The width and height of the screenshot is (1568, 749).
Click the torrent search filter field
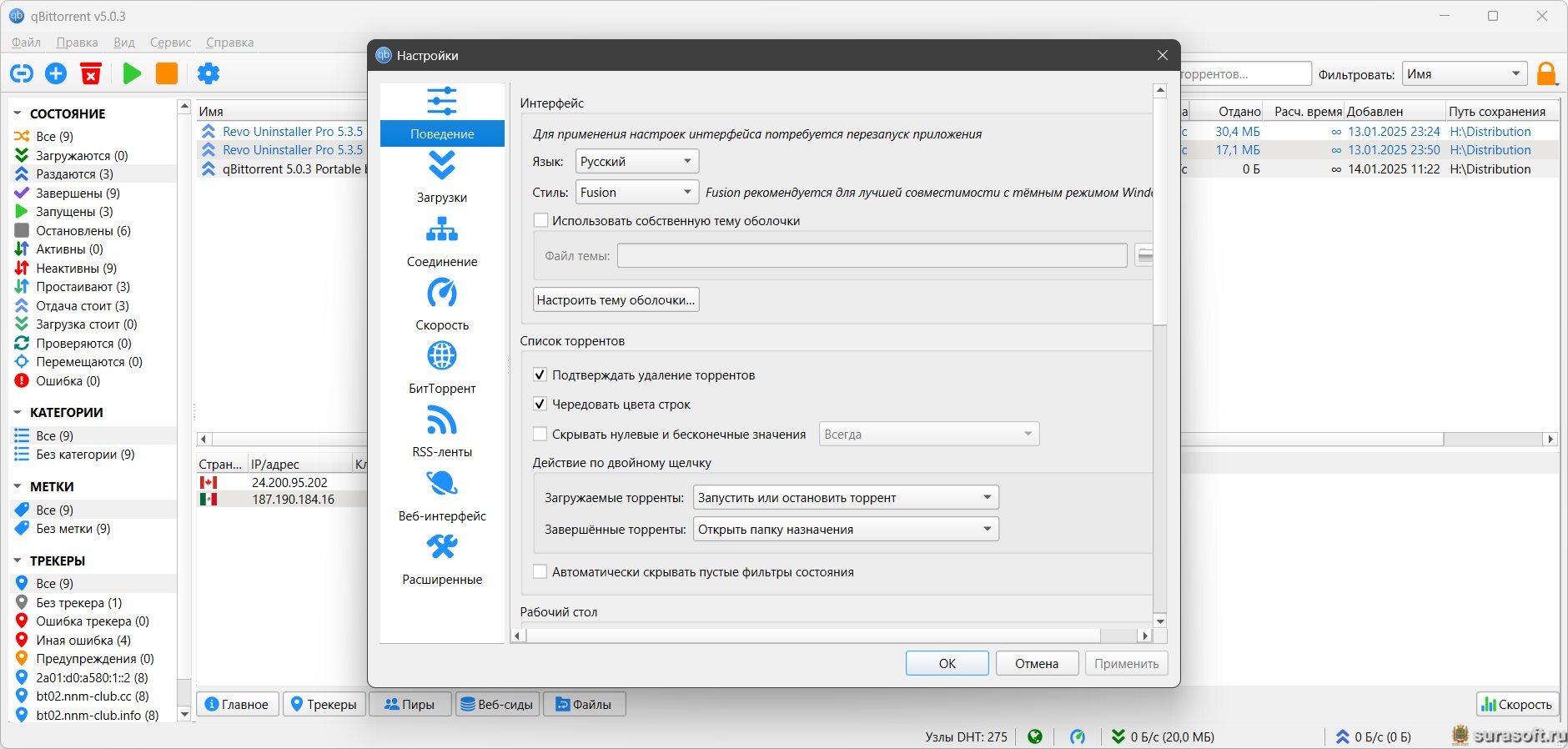1245,73
